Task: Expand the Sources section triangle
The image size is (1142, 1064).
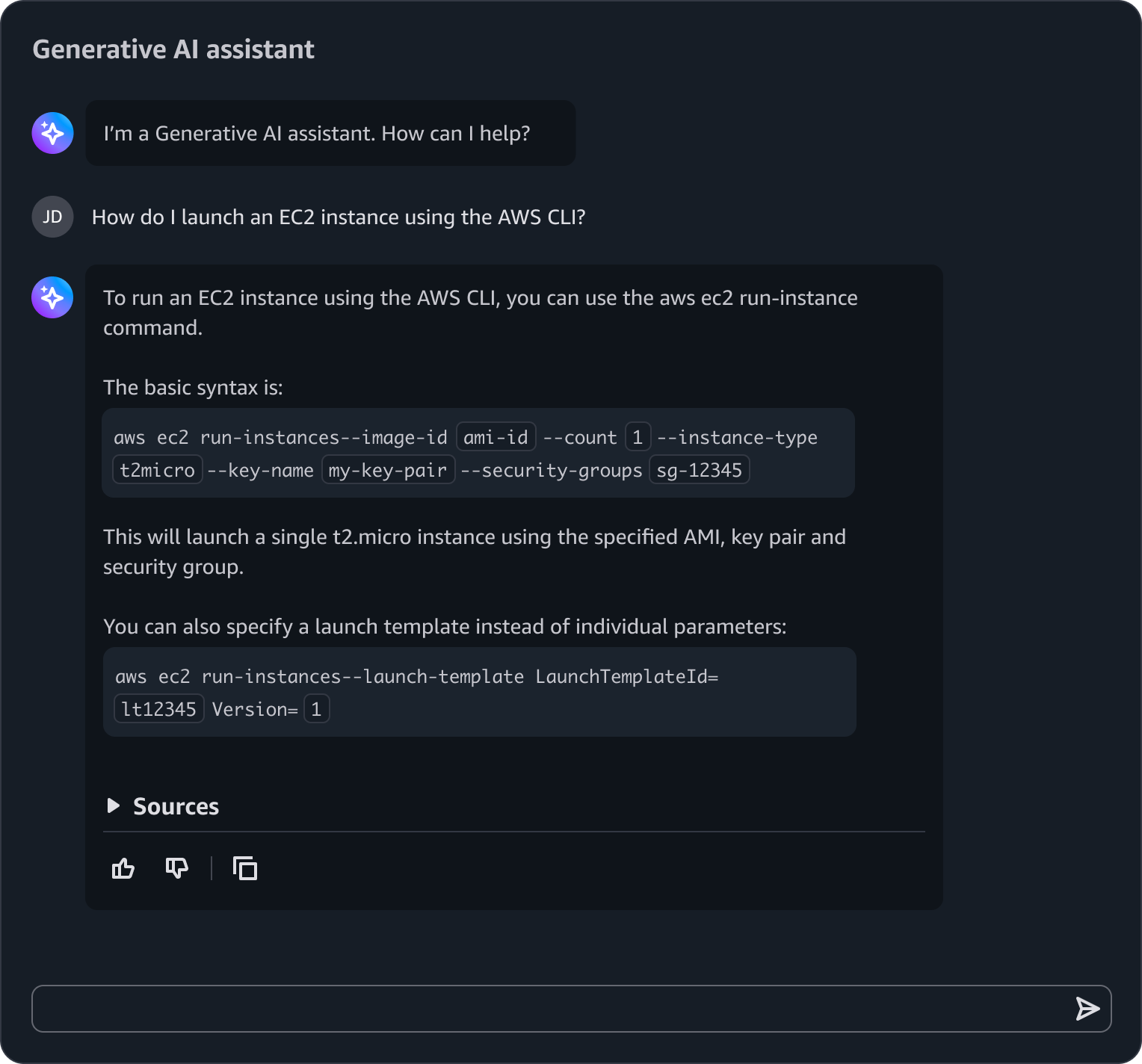Action: tap(114, 805)
